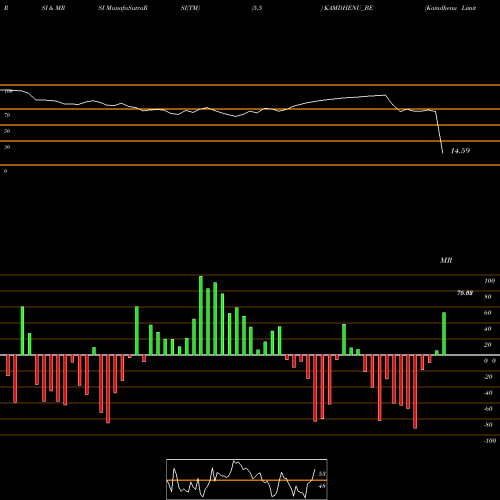Screen dimensions: 500x500
Task: Click the 70 level RSI label
Action: (x=7, y=115)
